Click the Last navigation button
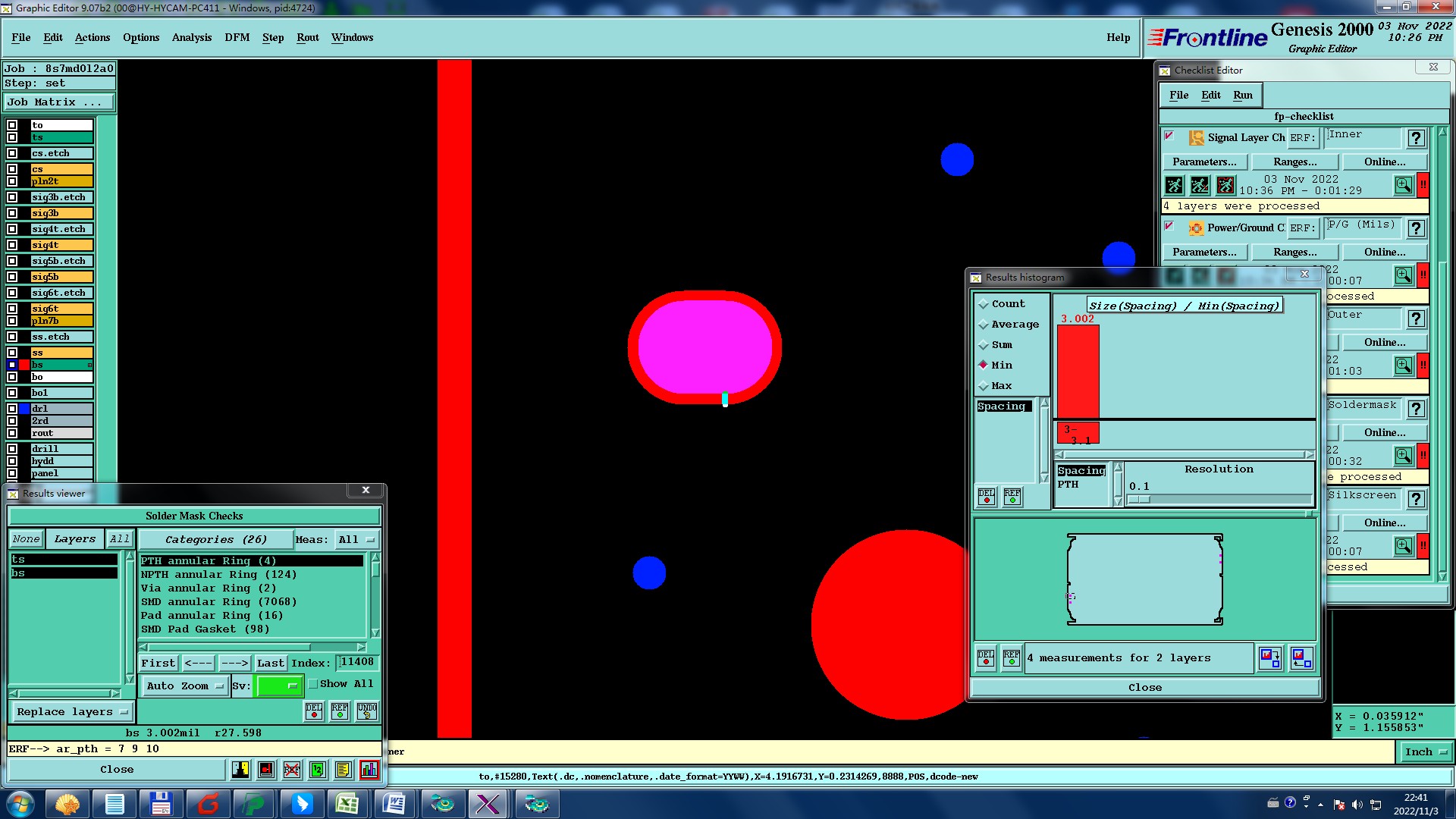Screen dimensions: 1456x819 (x=271, y=664)
